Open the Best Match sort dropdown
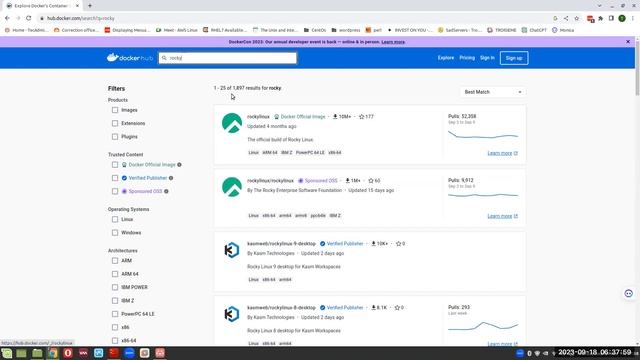Viewport: 640px width, 360px height. pyautogui.click(x=493, y=92)
